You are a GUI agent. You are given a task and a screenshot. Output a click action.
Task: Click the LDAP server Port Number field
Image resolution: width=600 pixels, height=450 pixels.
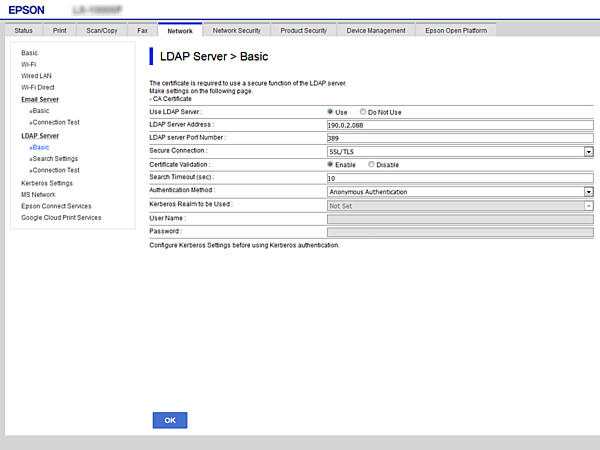[460, 138]
